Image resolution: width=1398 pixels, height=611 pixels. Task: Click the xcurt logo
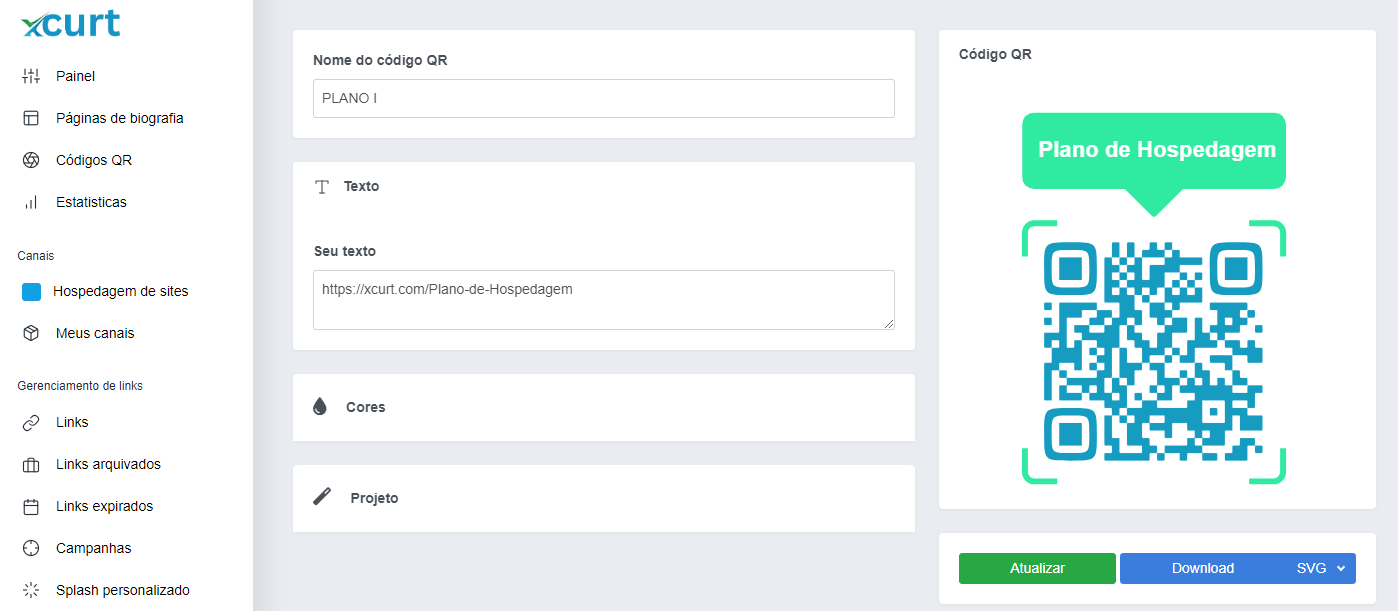70,25
